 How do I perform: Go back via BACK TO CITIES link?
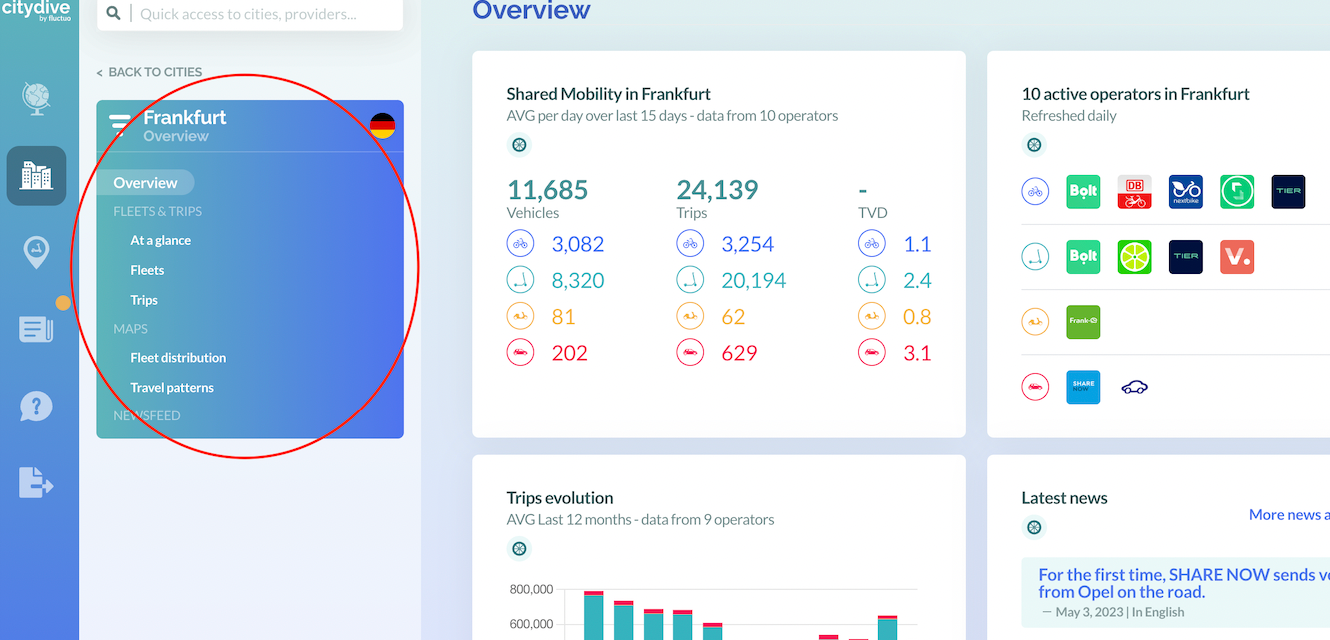click(149, 72)
